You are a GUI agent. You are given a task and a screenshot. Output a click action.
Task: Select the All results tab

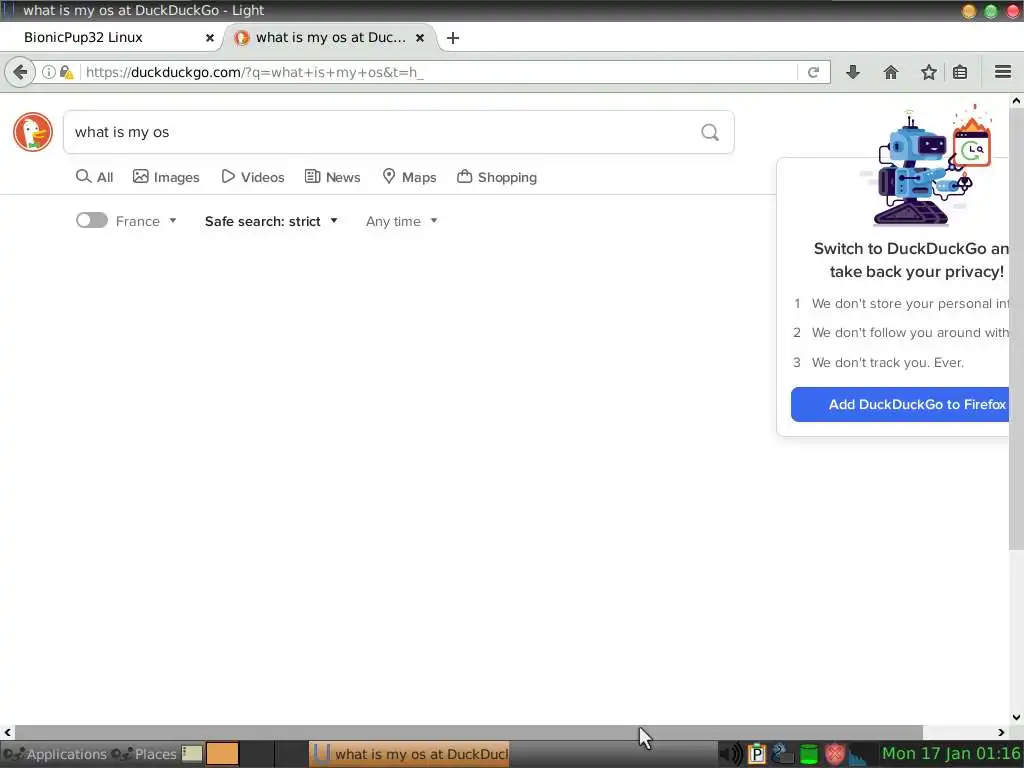pyautogui.click(x=95, y=177)
